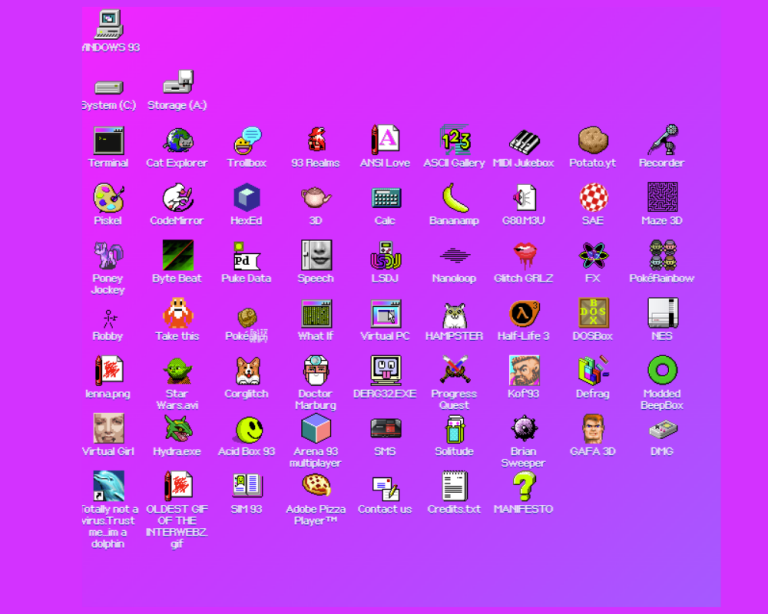Open the Virtual PC icon
The height and width of the screenshot is (614, 768).
pyautogui.click(x=385, y=313)
